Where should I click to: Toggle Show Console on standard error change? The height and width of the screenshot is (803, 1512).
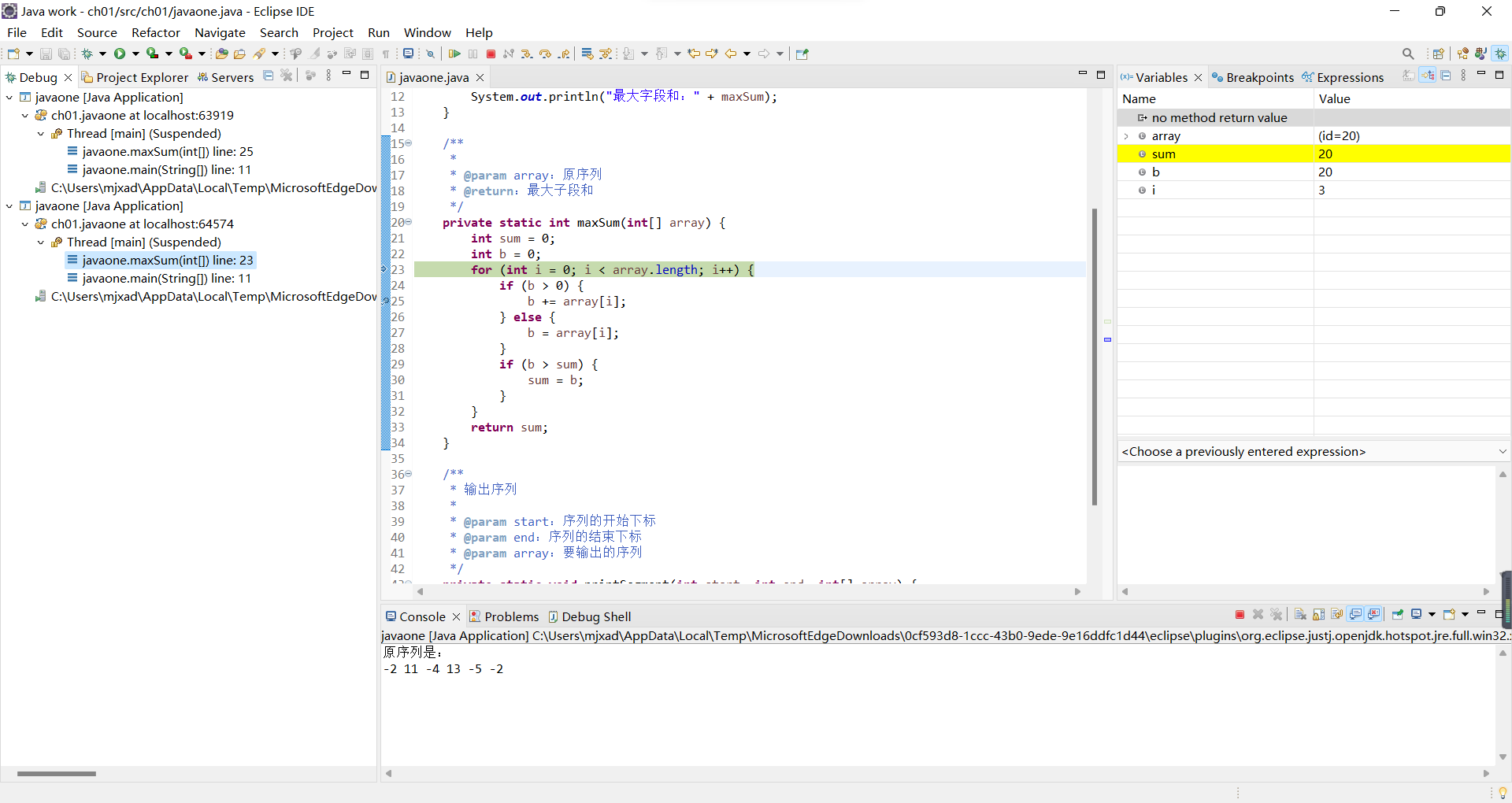point(1375,615)
